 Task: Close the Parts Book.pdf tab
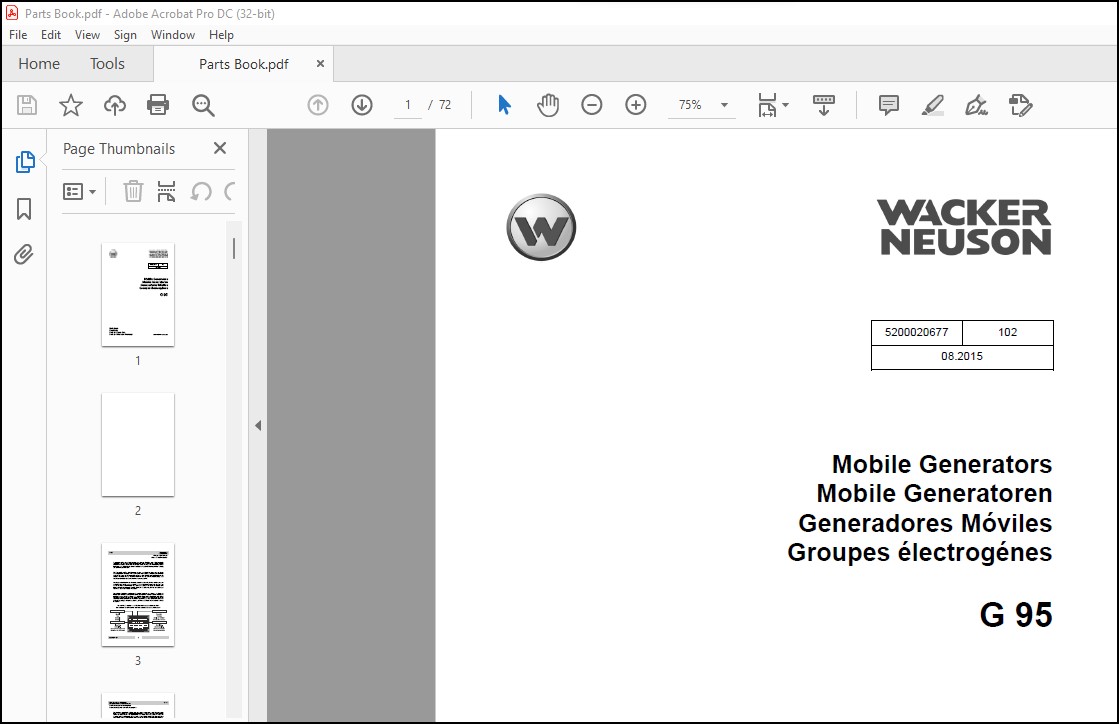pyautogui.click(x=320, y=63)
